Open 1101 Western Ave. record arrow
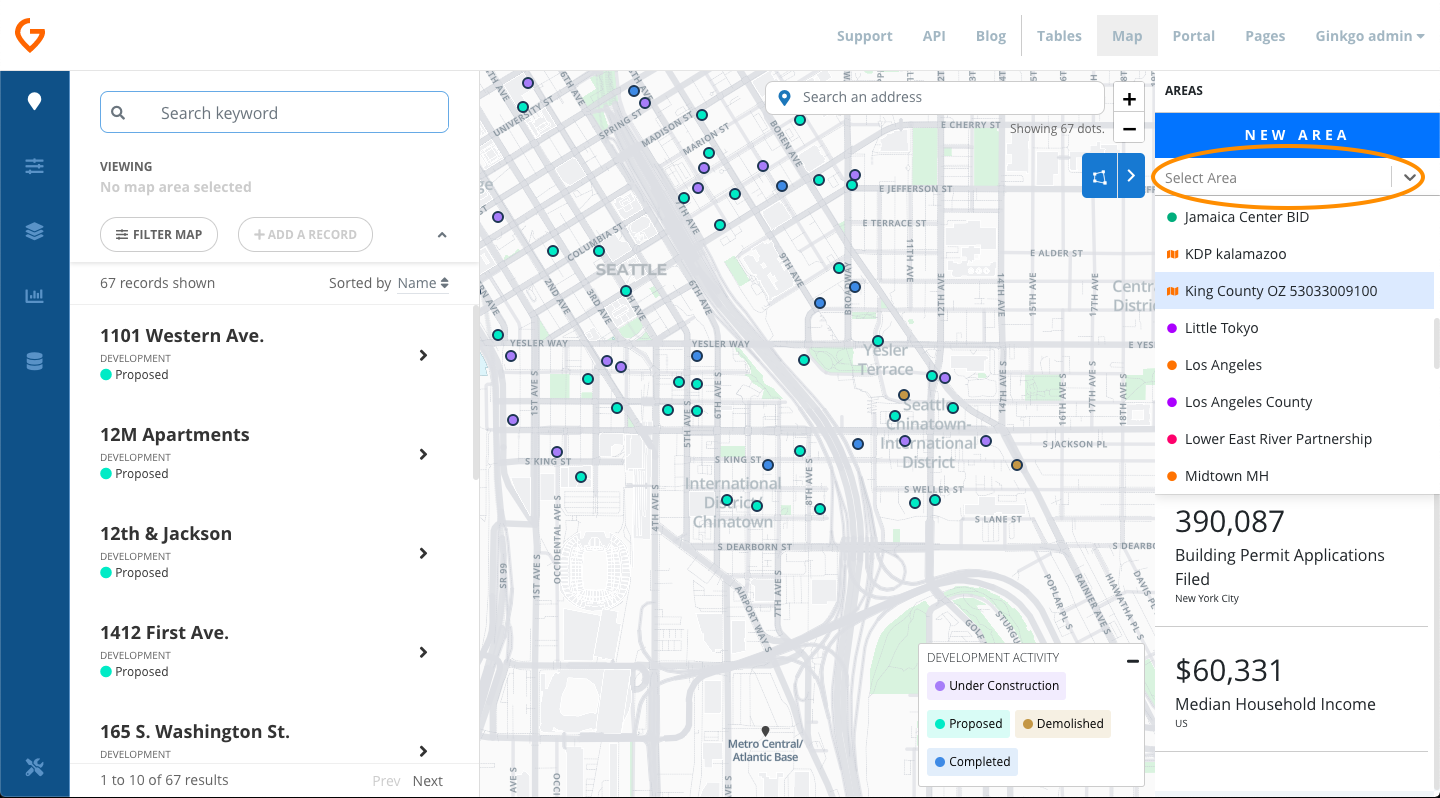This screenshot has height=798, width=1440. tap(424, 355)
